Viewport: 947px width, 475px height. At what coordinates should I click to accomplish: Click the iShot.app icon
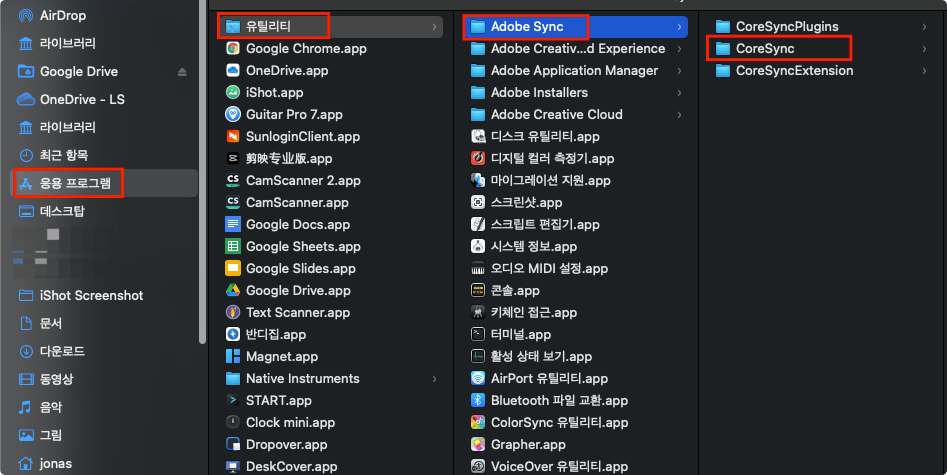tap(233, 92)
